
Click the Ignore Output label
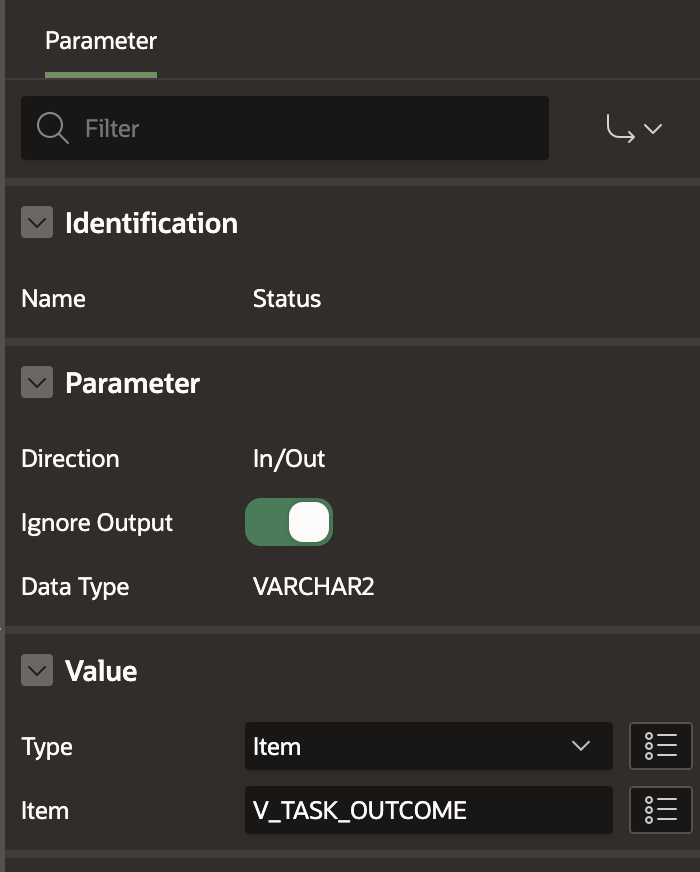(97, 523)
